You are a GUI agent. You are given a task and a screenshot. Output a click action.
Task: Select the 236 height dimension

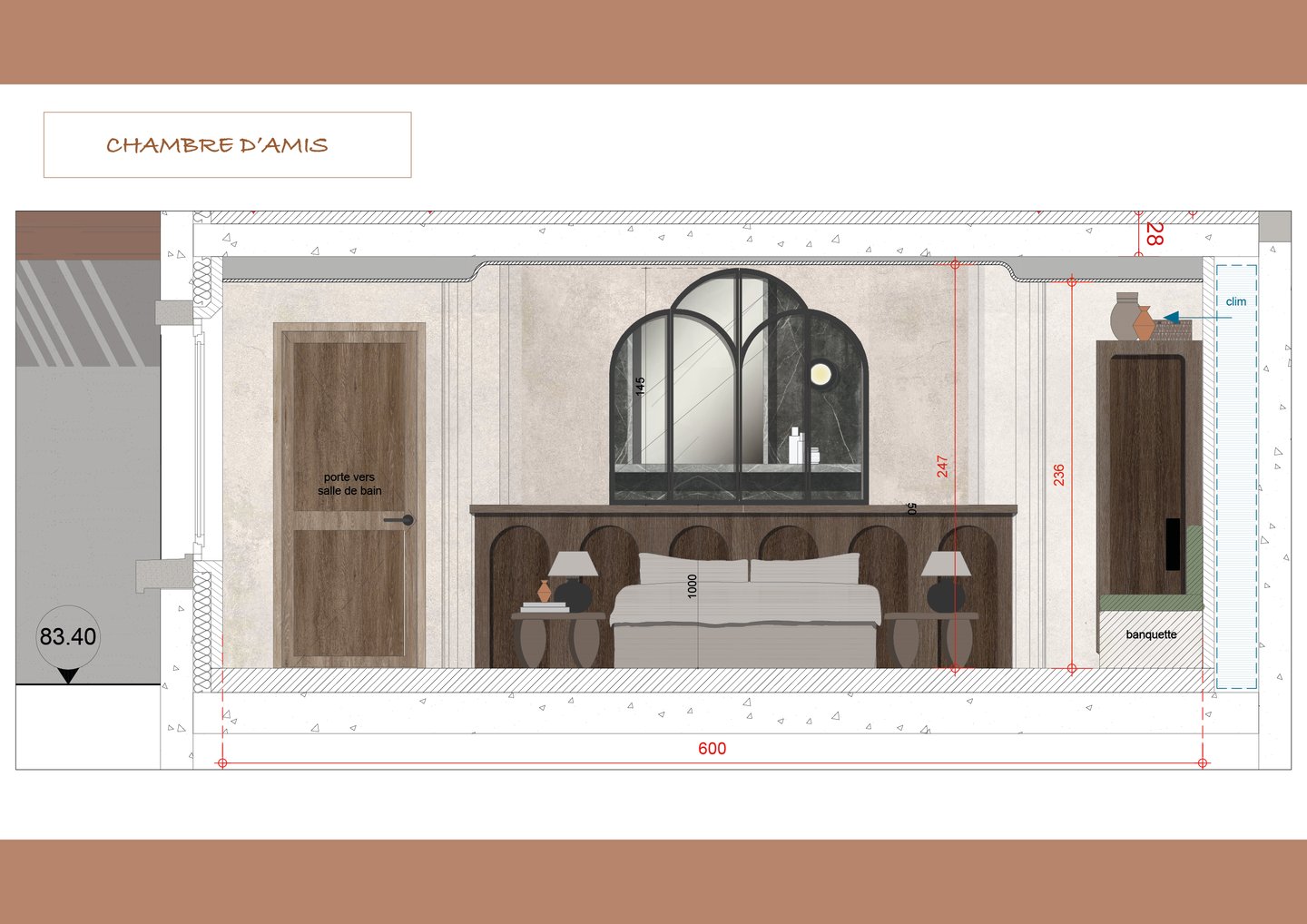(1058, 475)
